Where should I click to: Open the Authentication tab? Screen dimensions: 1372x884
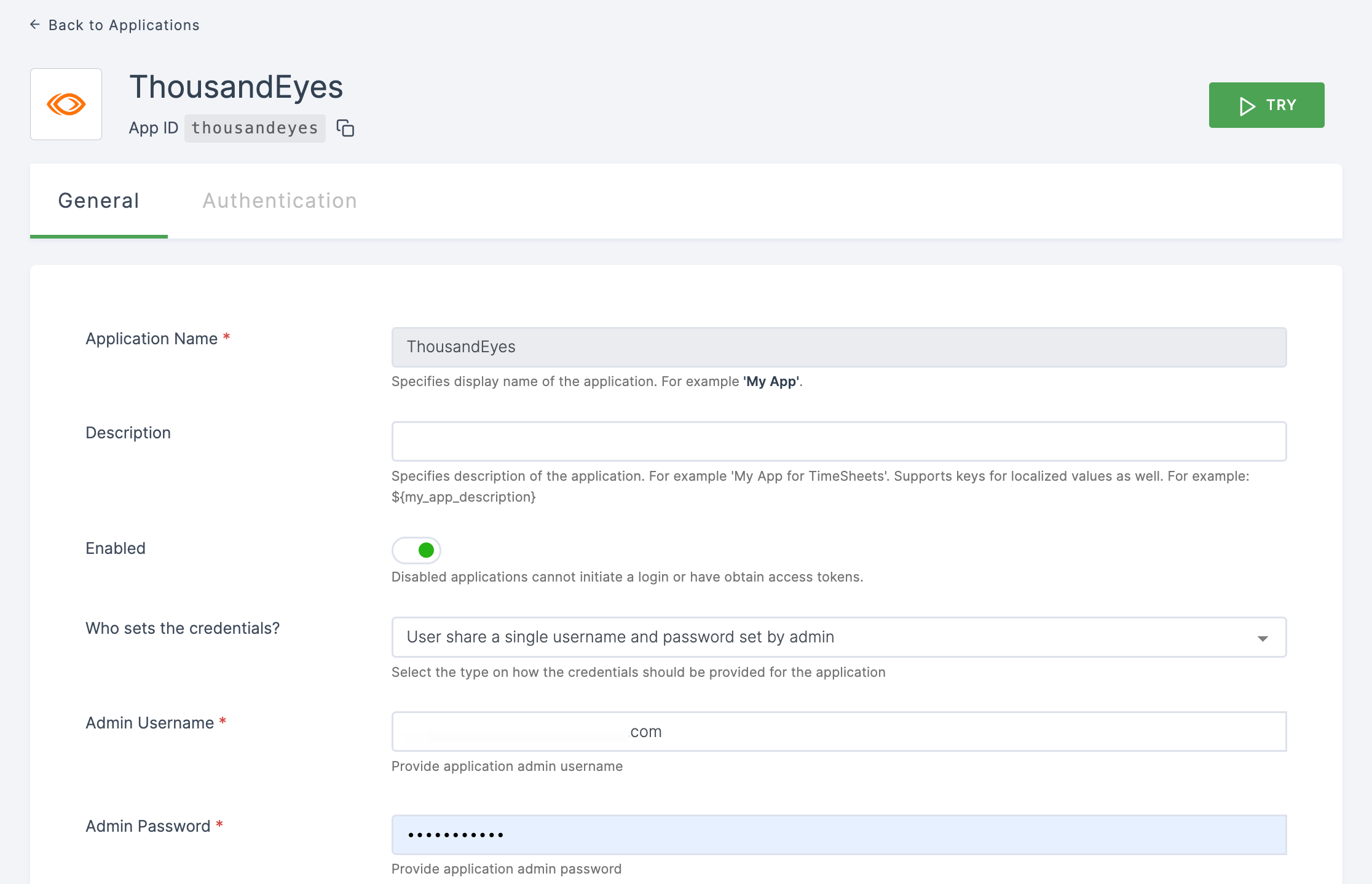point(280,201)
